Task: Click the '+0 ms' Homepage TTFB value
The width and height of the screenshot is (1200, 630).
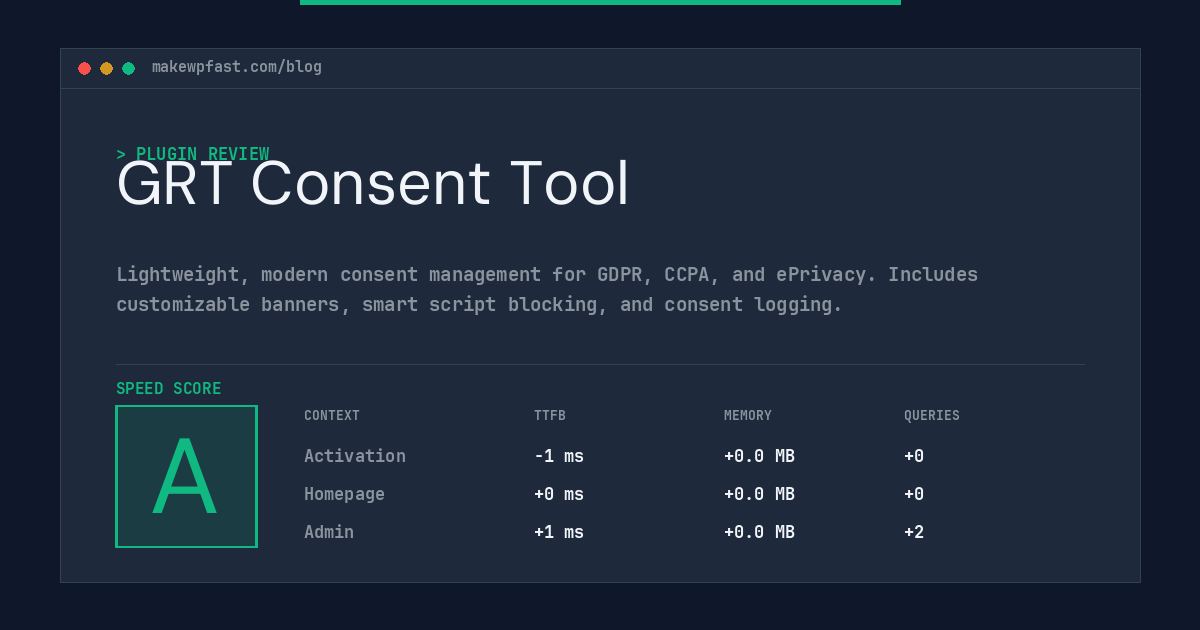Action: coord(559,494)
